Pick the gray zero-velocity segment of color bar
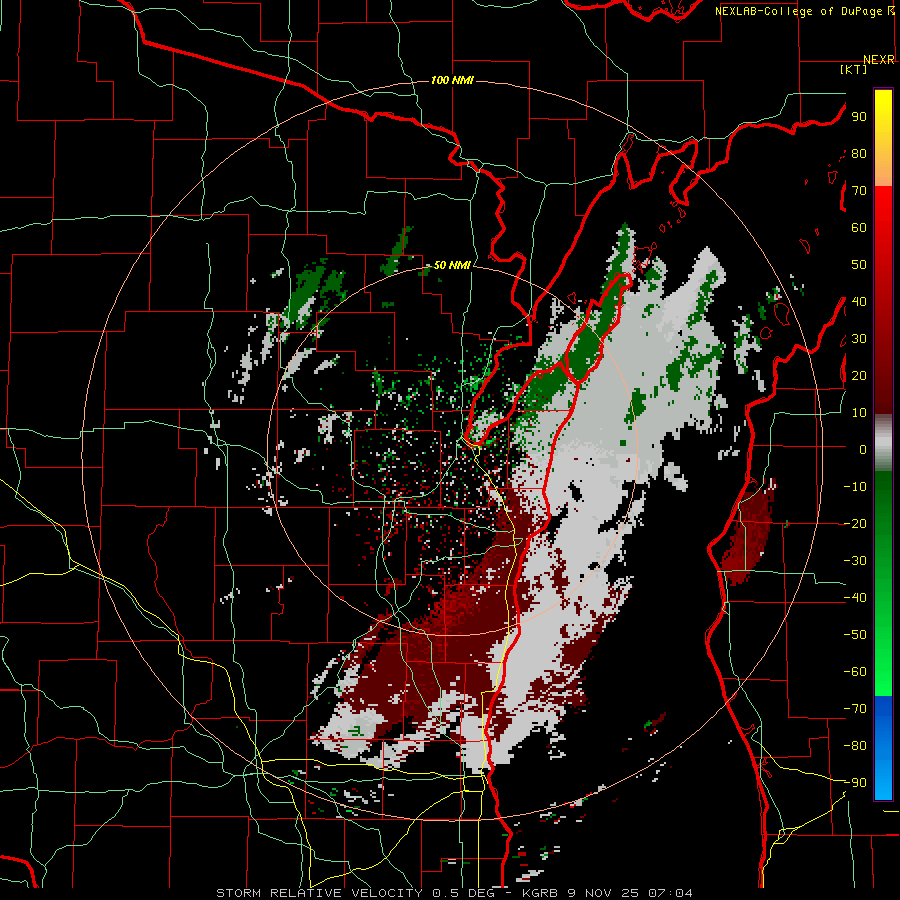 [x=883, y=445]
